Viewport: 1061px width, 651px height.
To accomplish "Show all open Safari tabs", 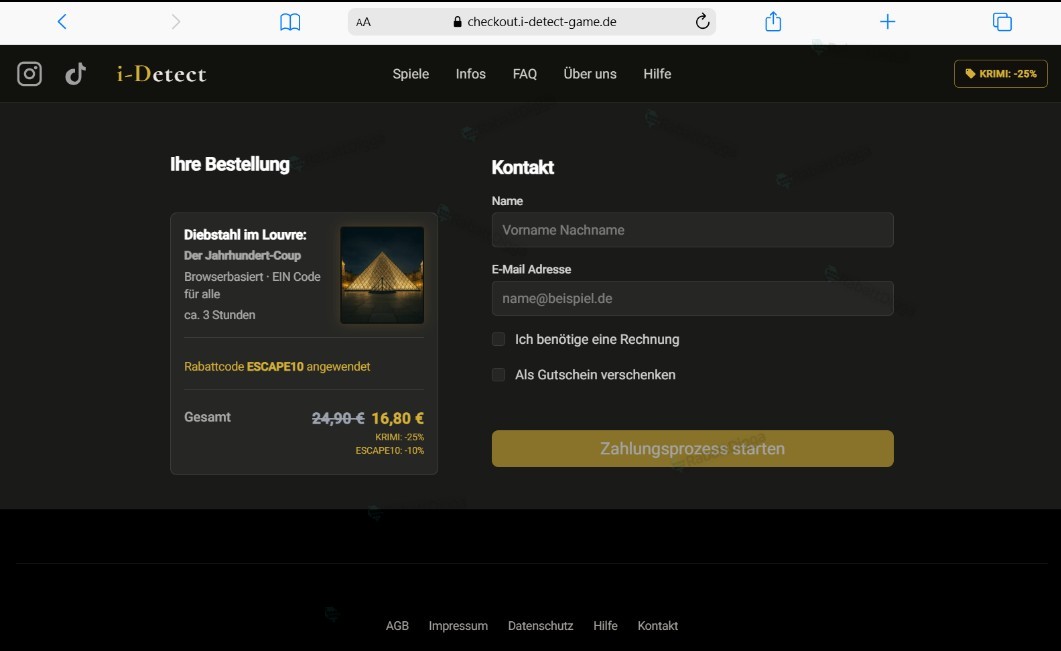I will 1002,22.
